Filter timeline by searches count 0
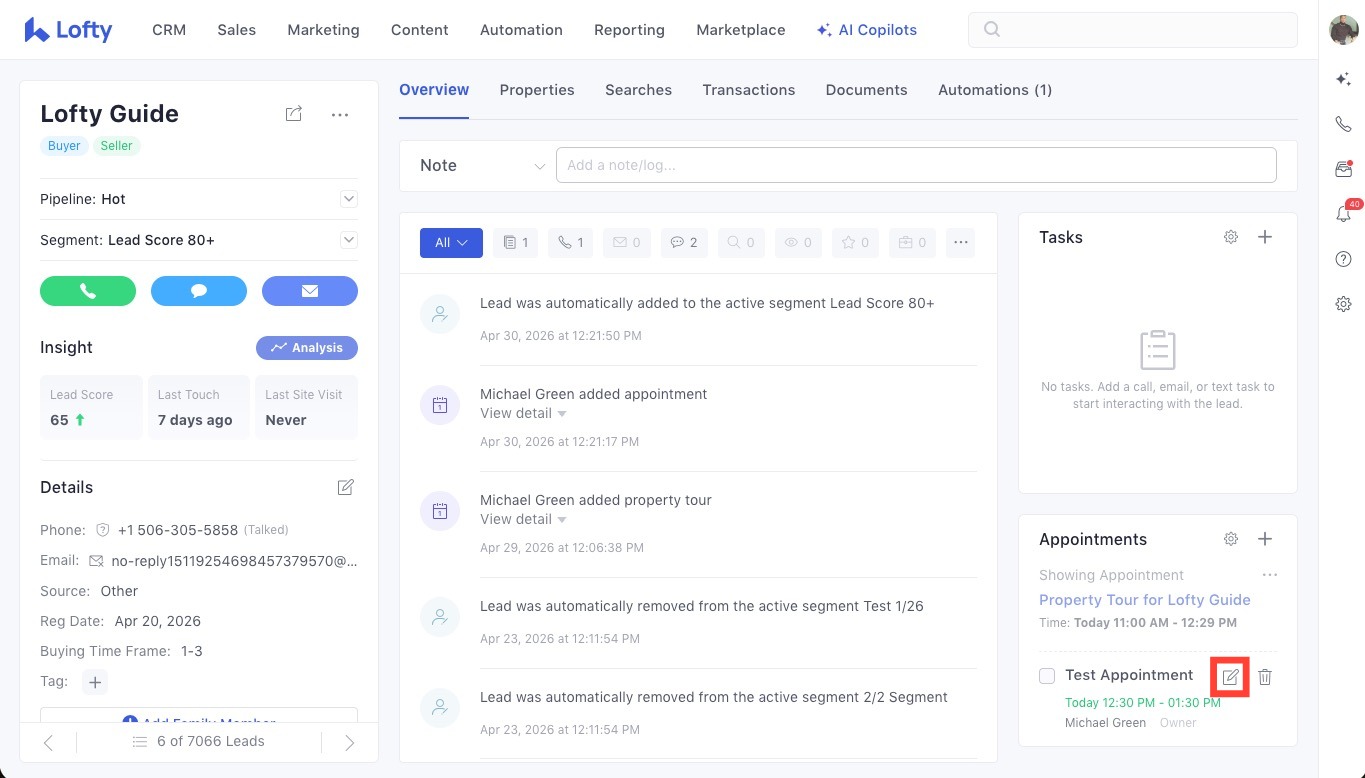Screen dimensions: 1365x778 tap(741, 242)
